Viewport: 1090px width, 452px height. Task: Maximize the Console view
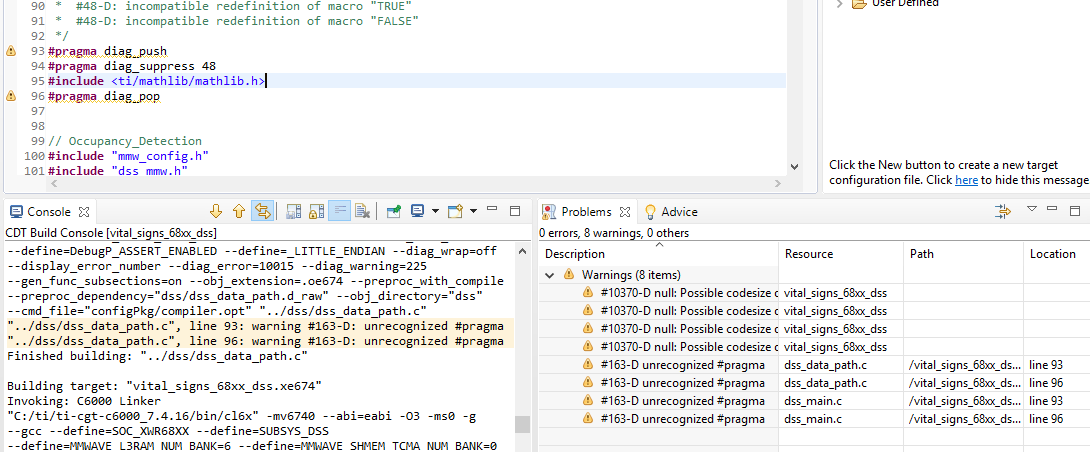[x=515, y=211]
